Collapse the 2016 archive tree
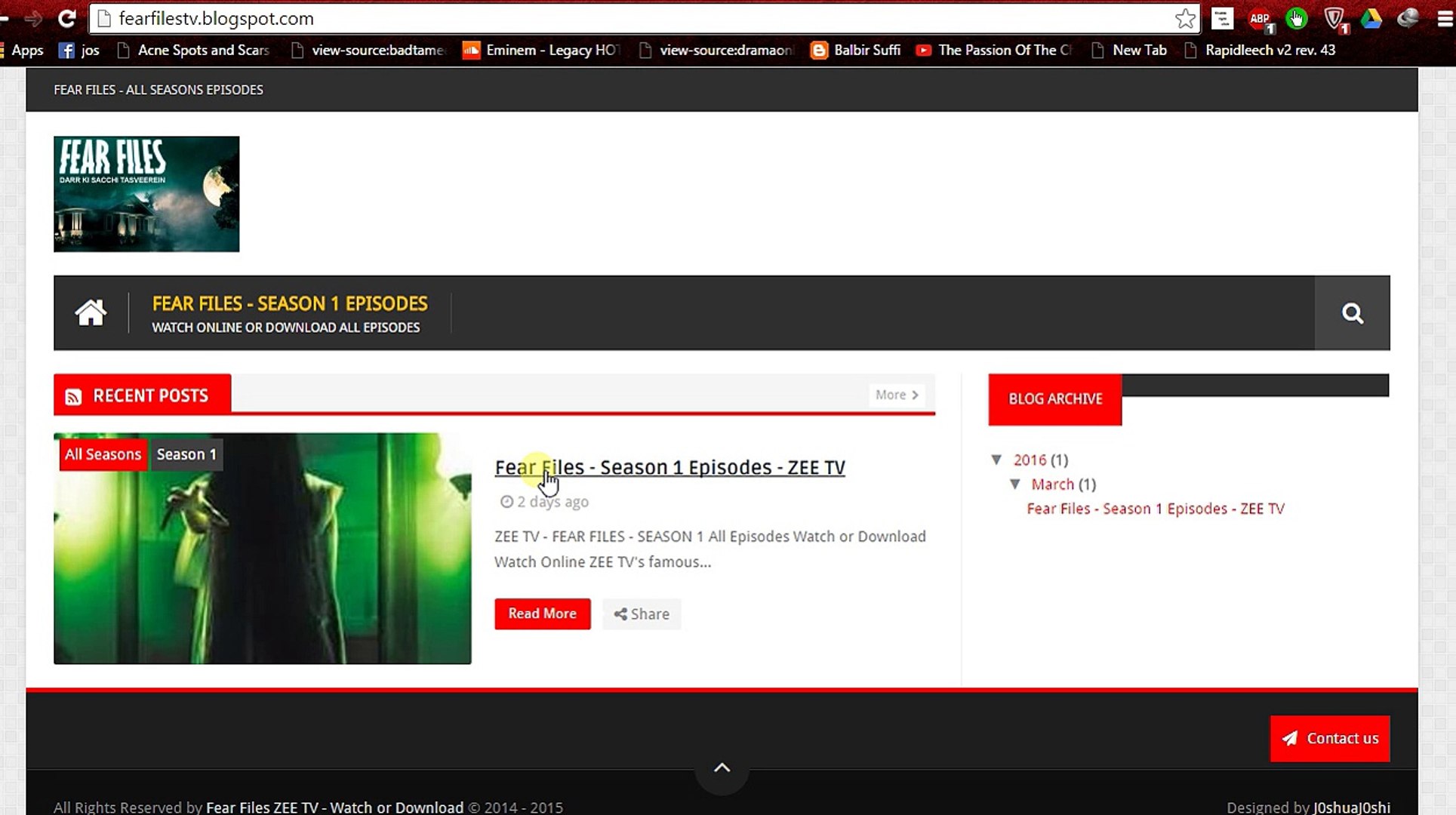Viewport: 1456px width, 815px height. 996,460
